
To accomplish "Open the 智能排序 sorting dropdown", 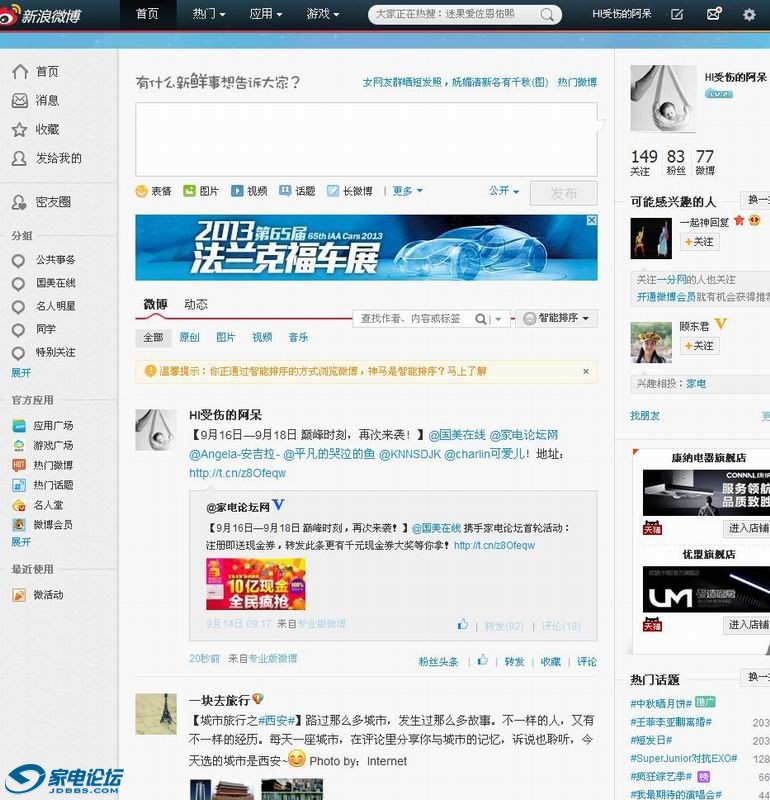I will click(x=557, y=319).
